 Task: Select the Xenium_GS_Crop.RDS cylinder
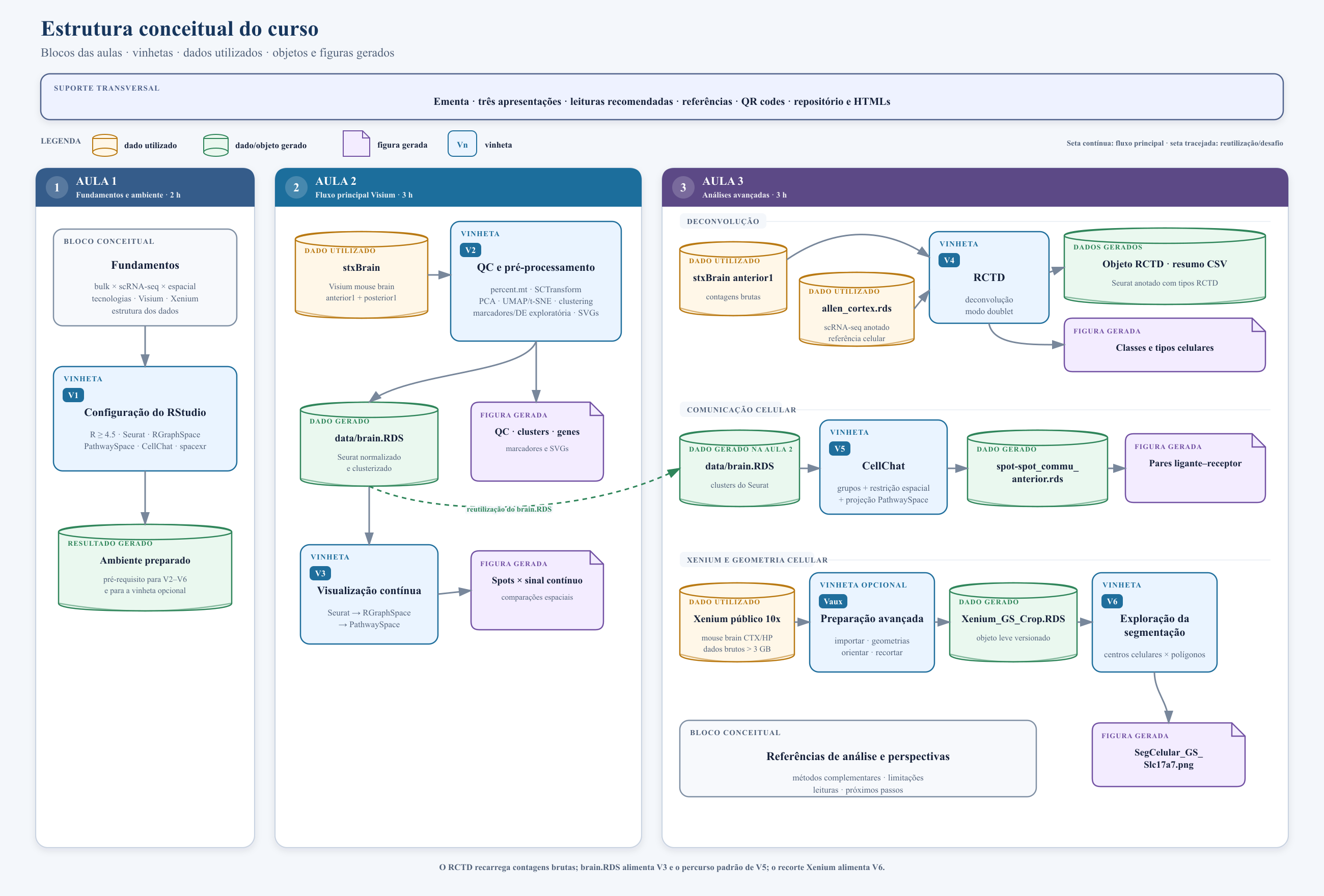[1012, 622]
